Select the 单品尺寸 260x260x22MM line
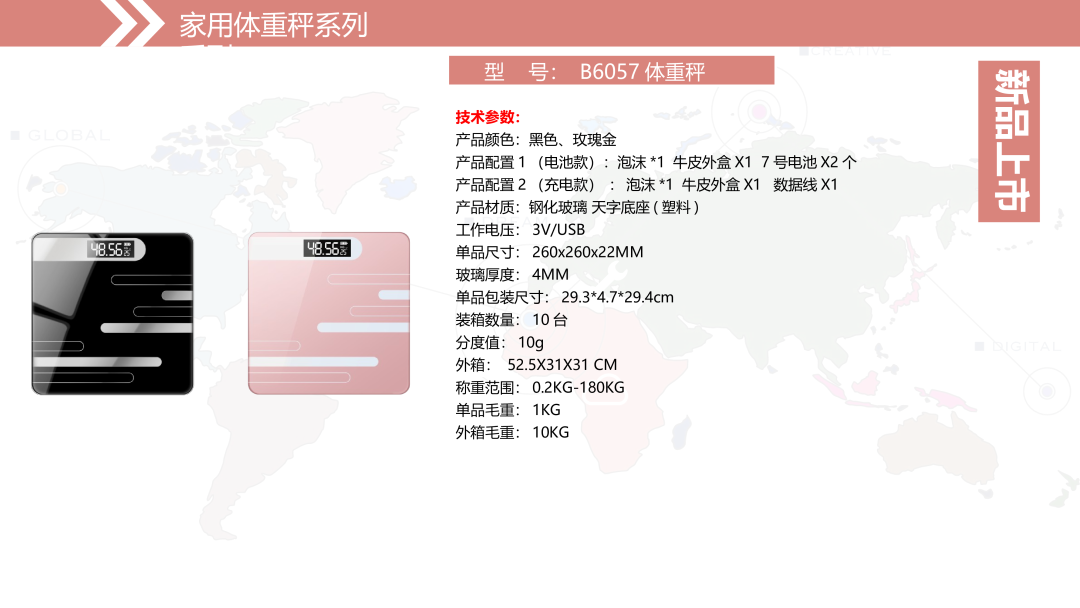Image resolution: width=1080 pixels, height=608 pixels. pyautogui.click(x=549, y=252)
